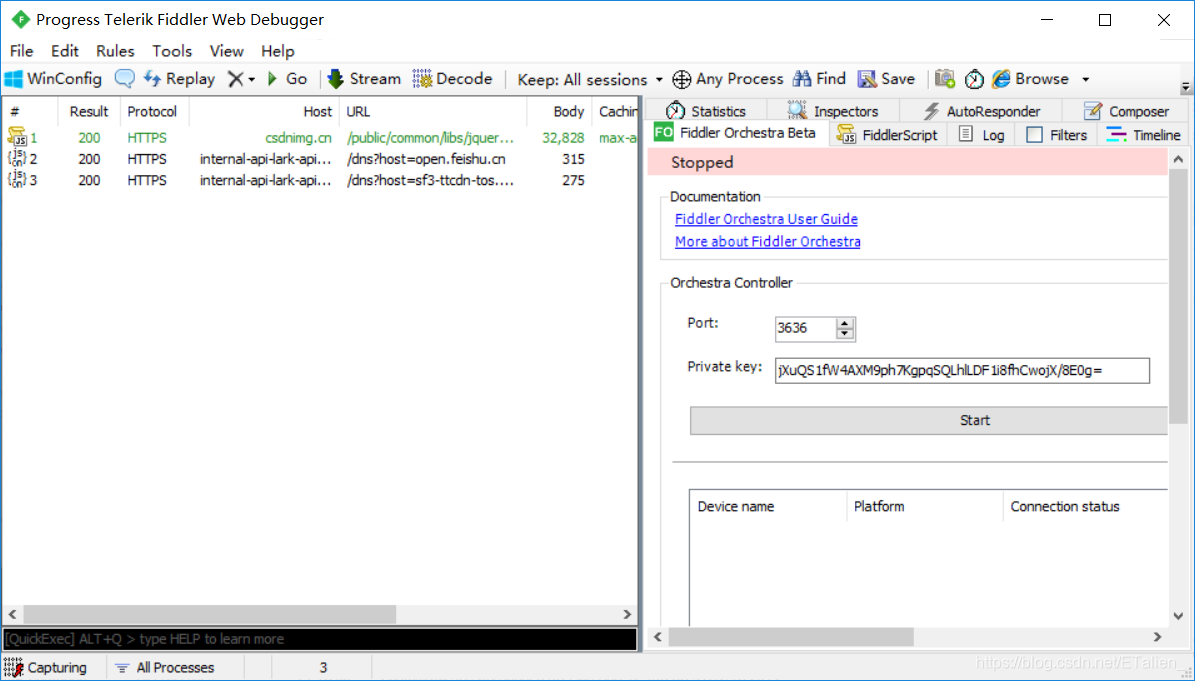Click the camera screenshot icon
1195x681 pixels.
pyautogui.click(x=945, y=78)
